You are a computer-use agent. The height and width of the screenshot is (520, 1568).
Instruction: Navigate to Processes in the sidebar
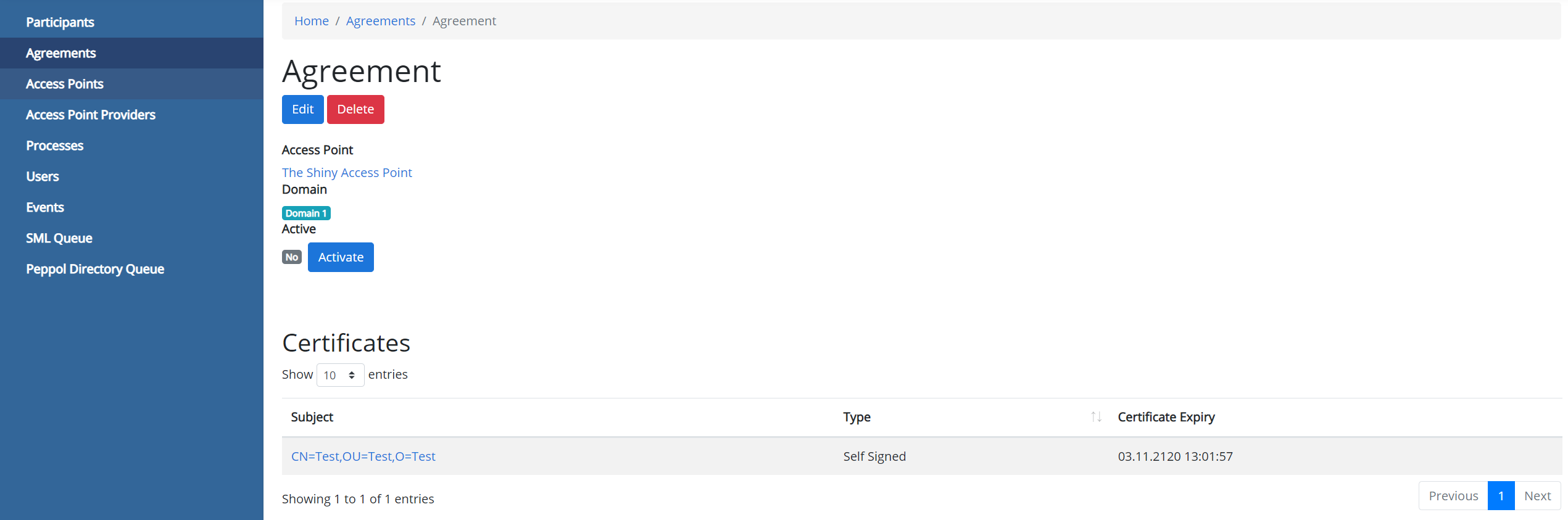pos(54,146)
